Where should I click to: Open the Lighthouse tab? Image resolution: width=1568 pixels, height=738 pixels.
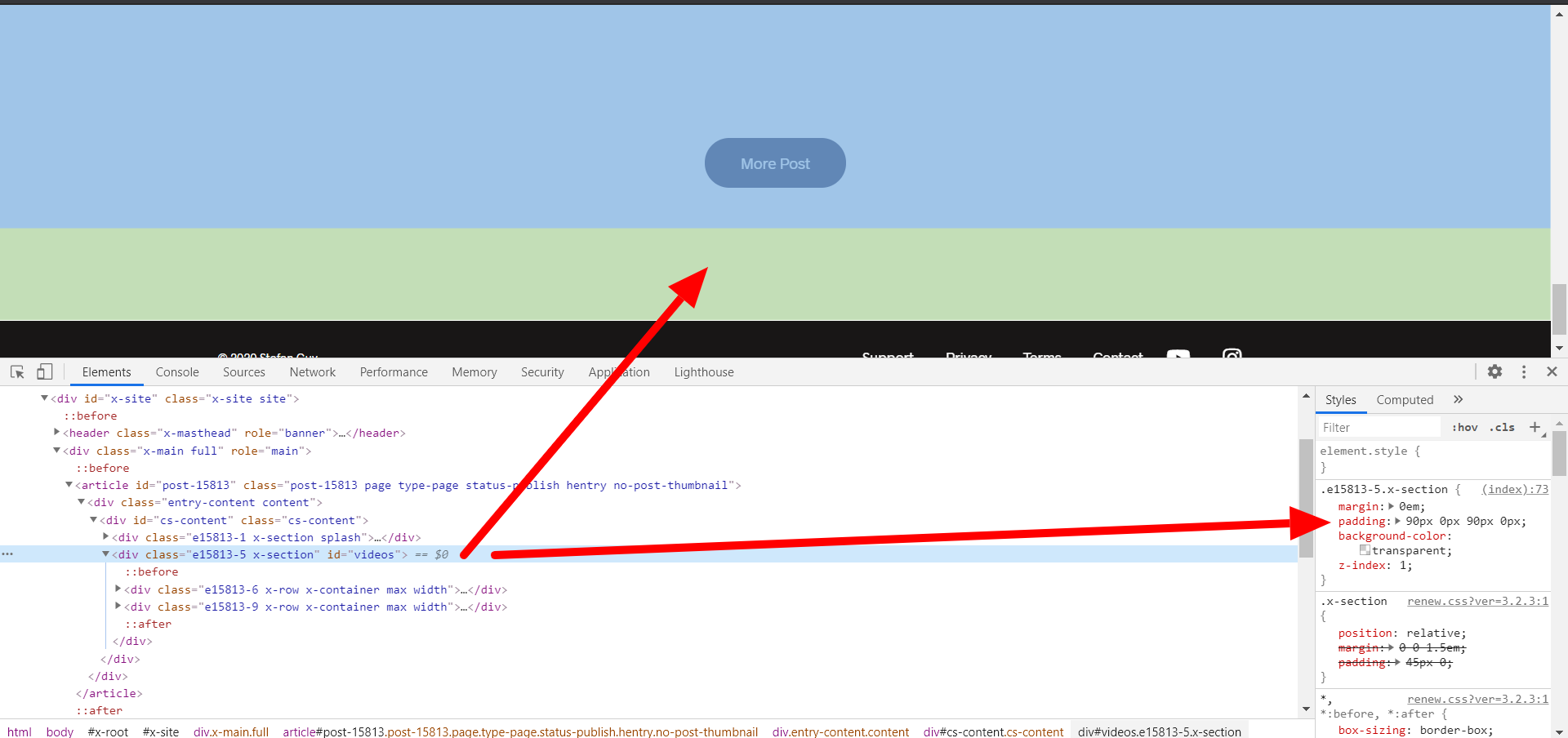click(x=704, y=372)
